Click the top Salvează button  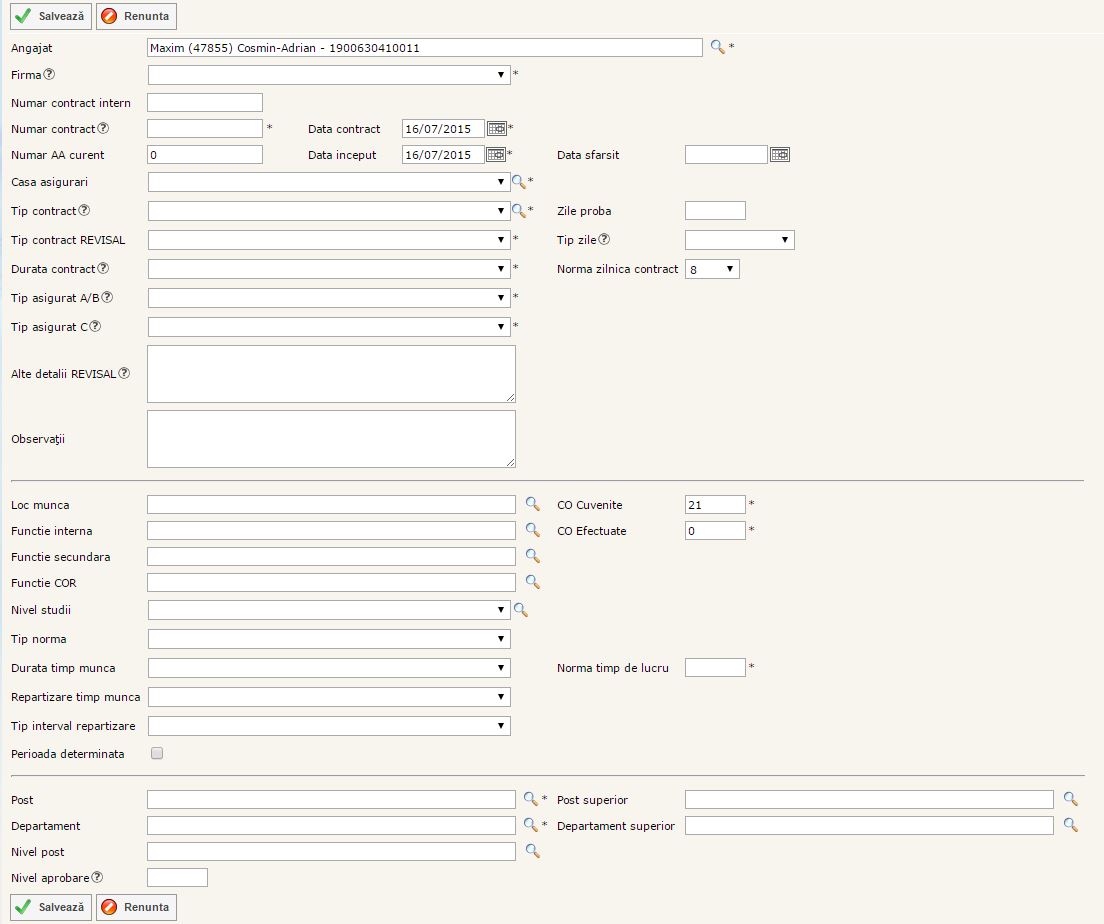(x=51, y=16)
